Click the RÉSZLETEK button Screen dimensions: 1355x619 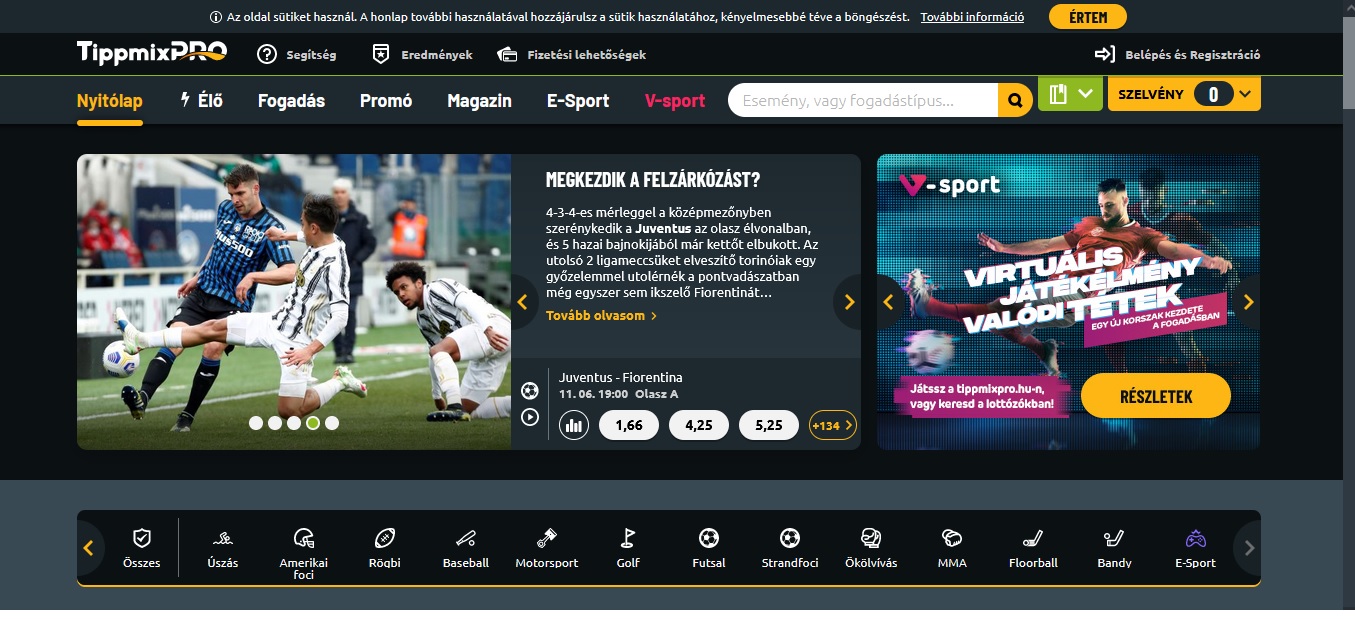pyautogui.click(x=1156, y=396)
